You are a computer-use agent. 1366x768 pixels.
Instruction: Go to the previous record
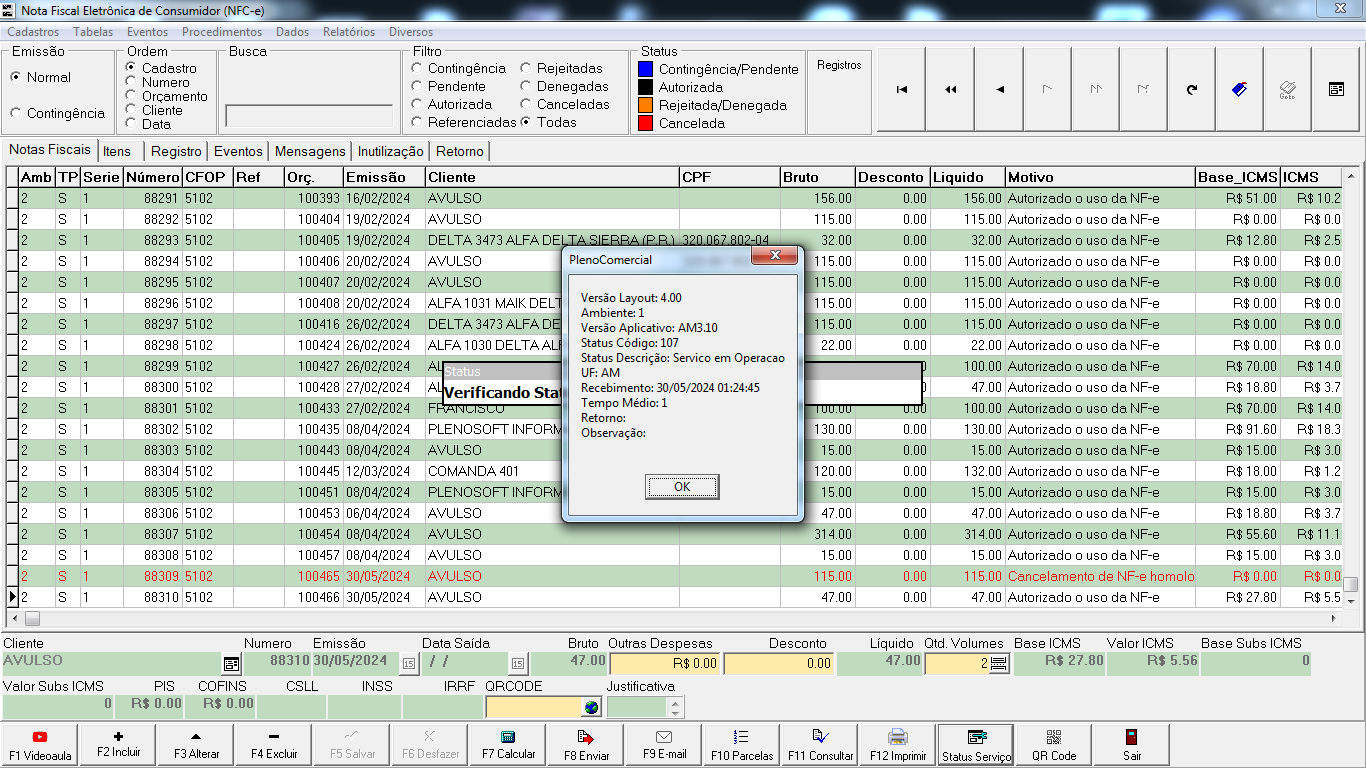1000,89
